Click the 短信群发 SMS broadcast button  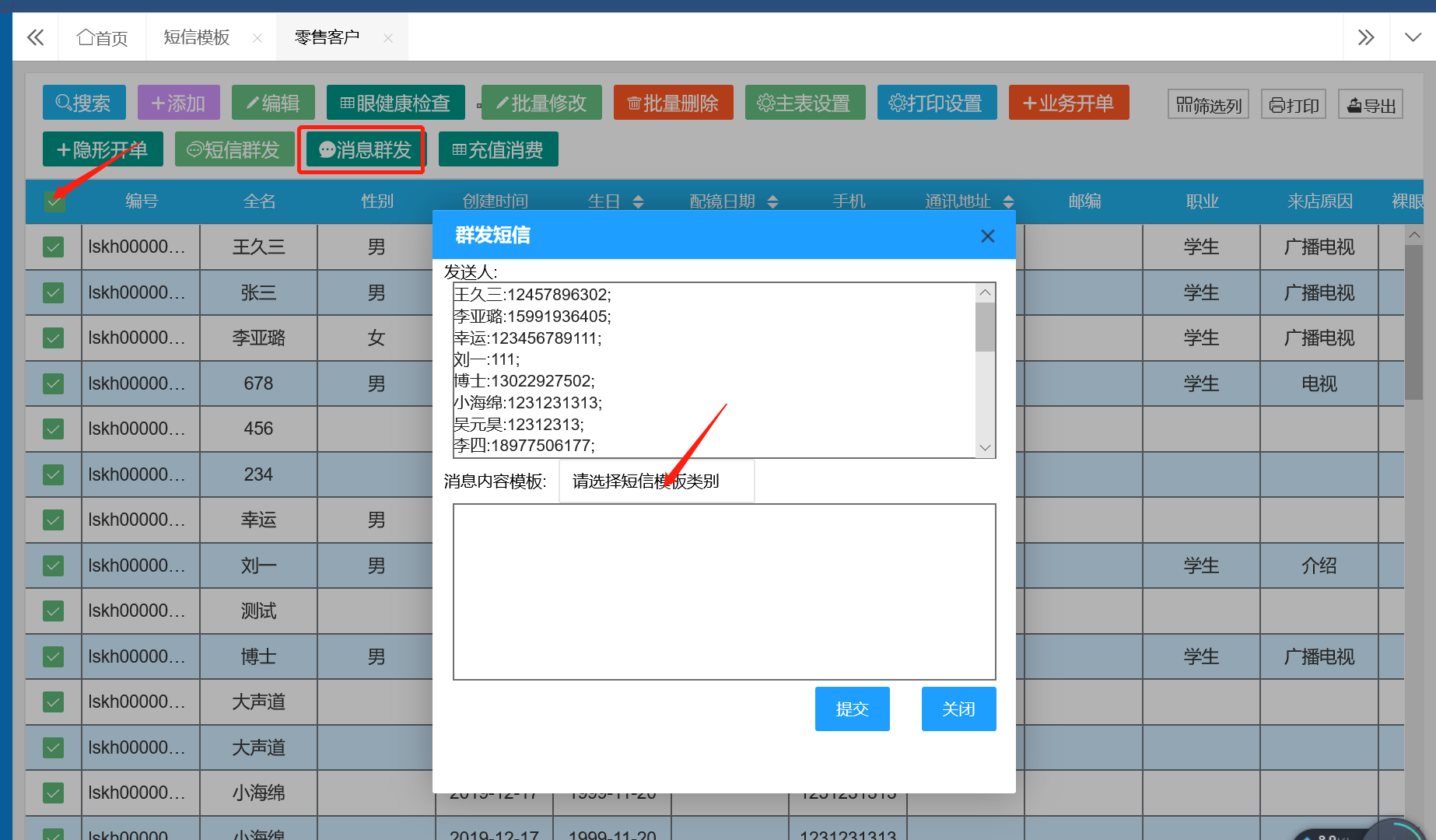pyautogui.click(x=235, y=149)
